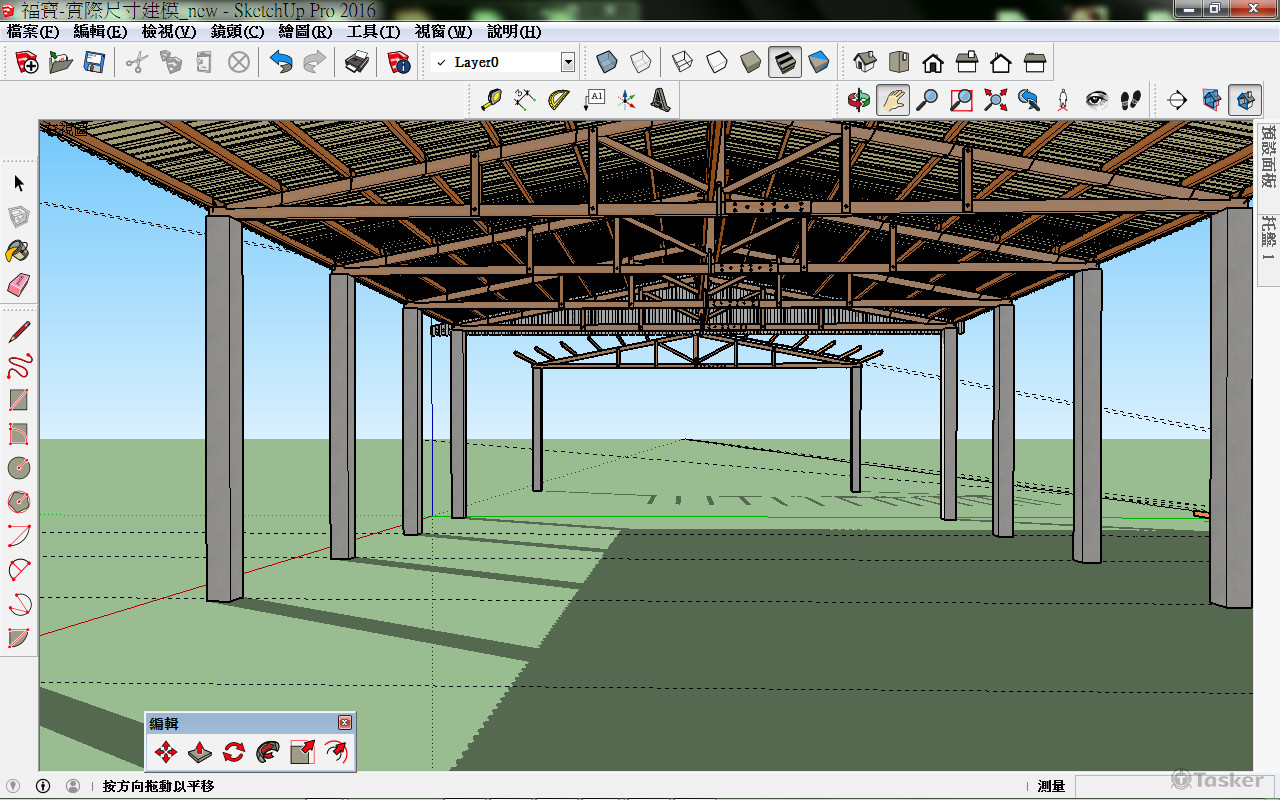This screenshot has width=1280, height=800.
Task: Toggle Shaded With Textures style
Action: (785, 63)
